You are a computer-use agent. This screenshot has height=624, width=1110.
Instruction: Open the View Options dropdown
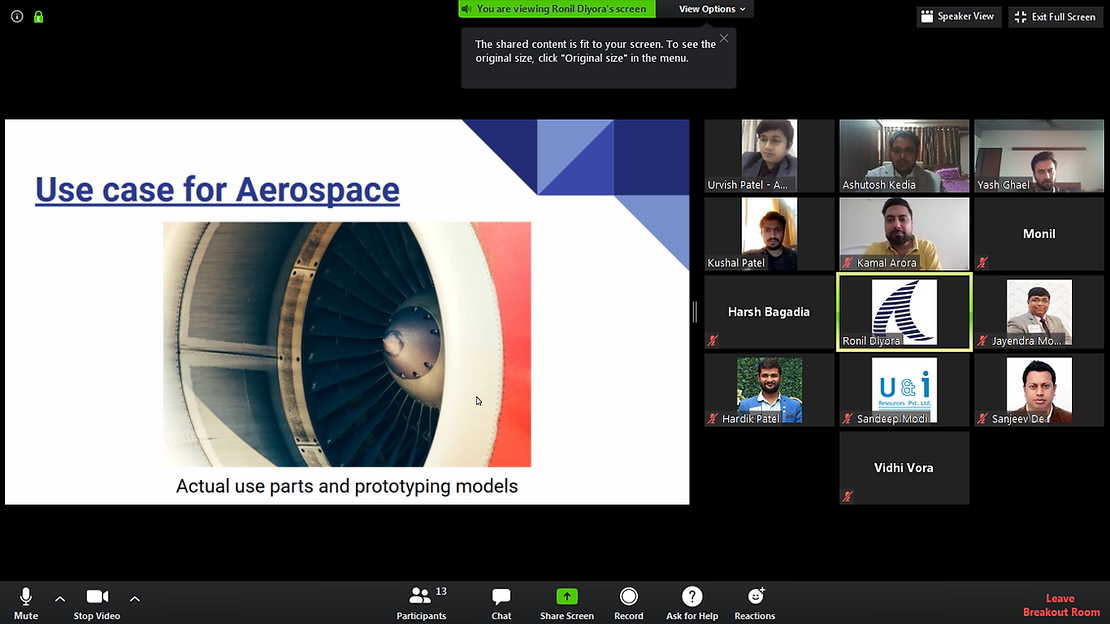712,9
